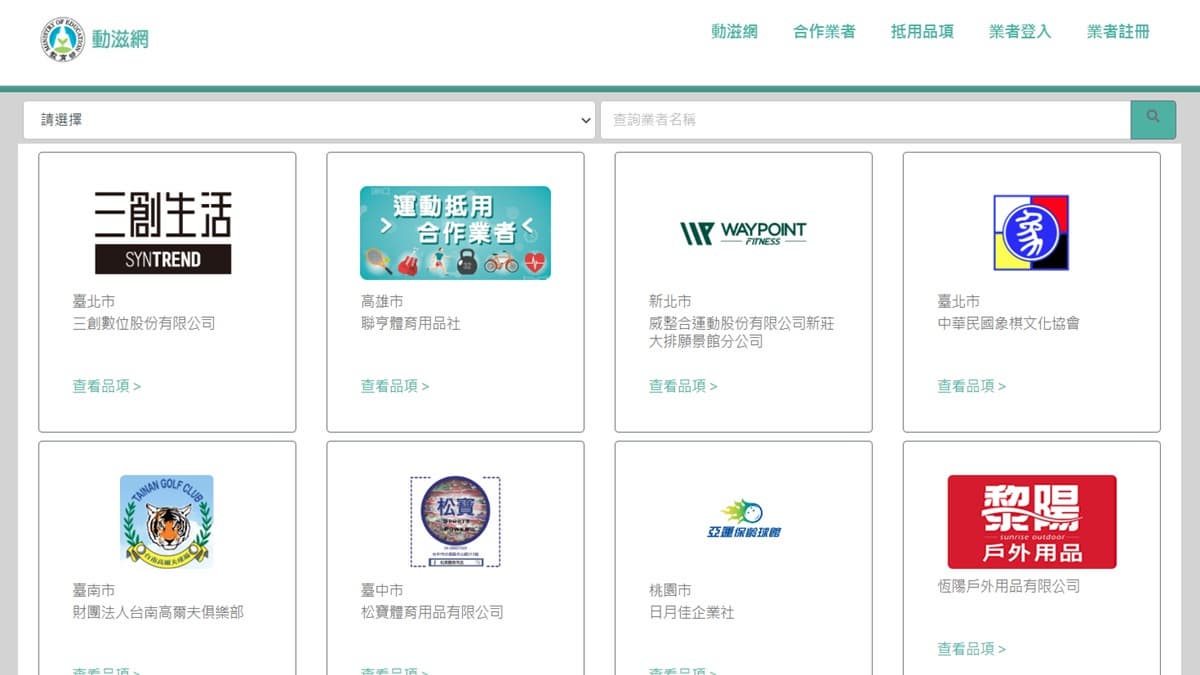Image resolution: width=1200 pixels, height=675 pixels.
Task: Select the text 三創數位股份有限公司
Action: 144,323
